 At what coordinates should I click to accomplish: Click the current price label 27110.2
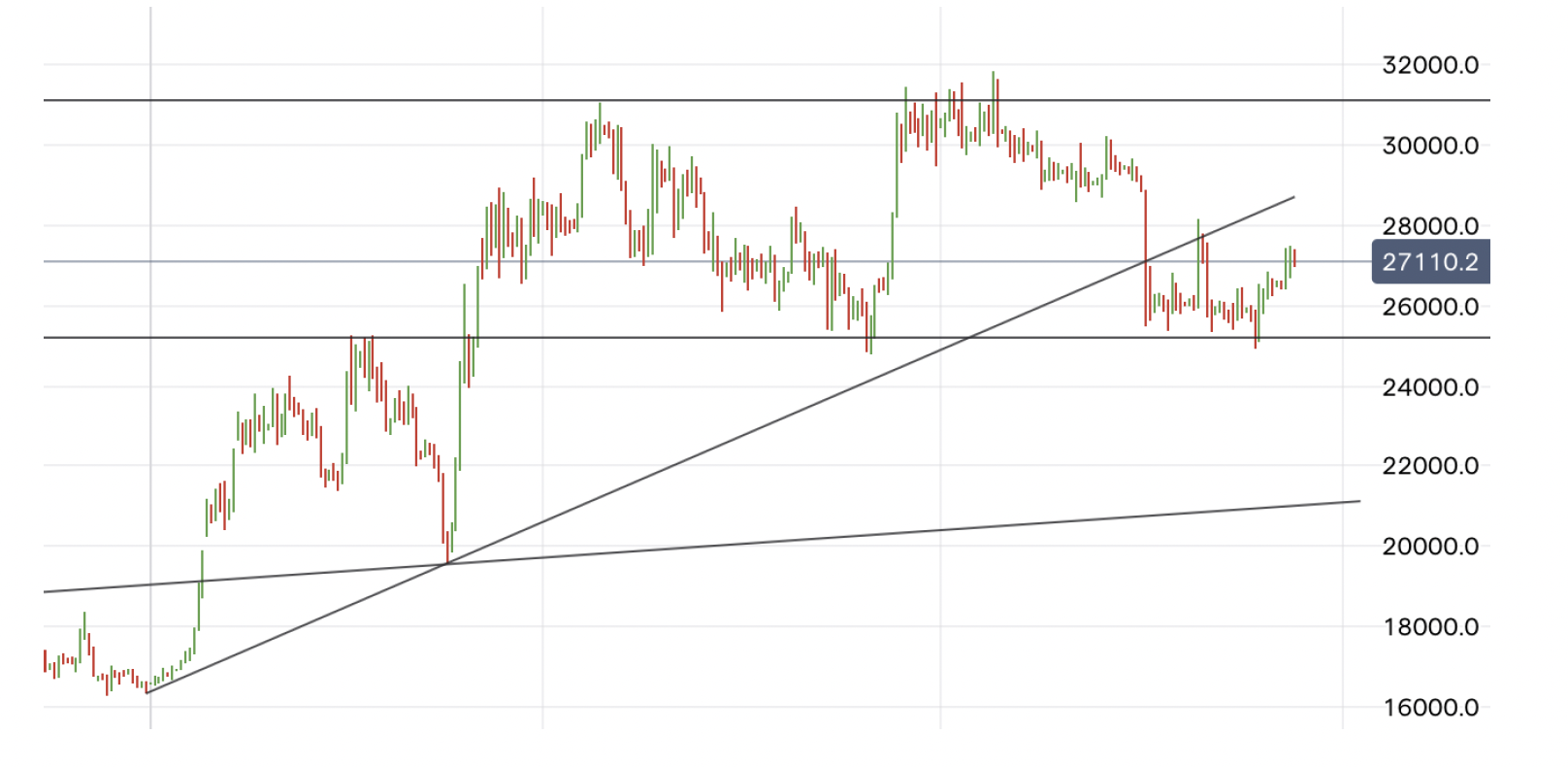click(x=1430, y=262)
